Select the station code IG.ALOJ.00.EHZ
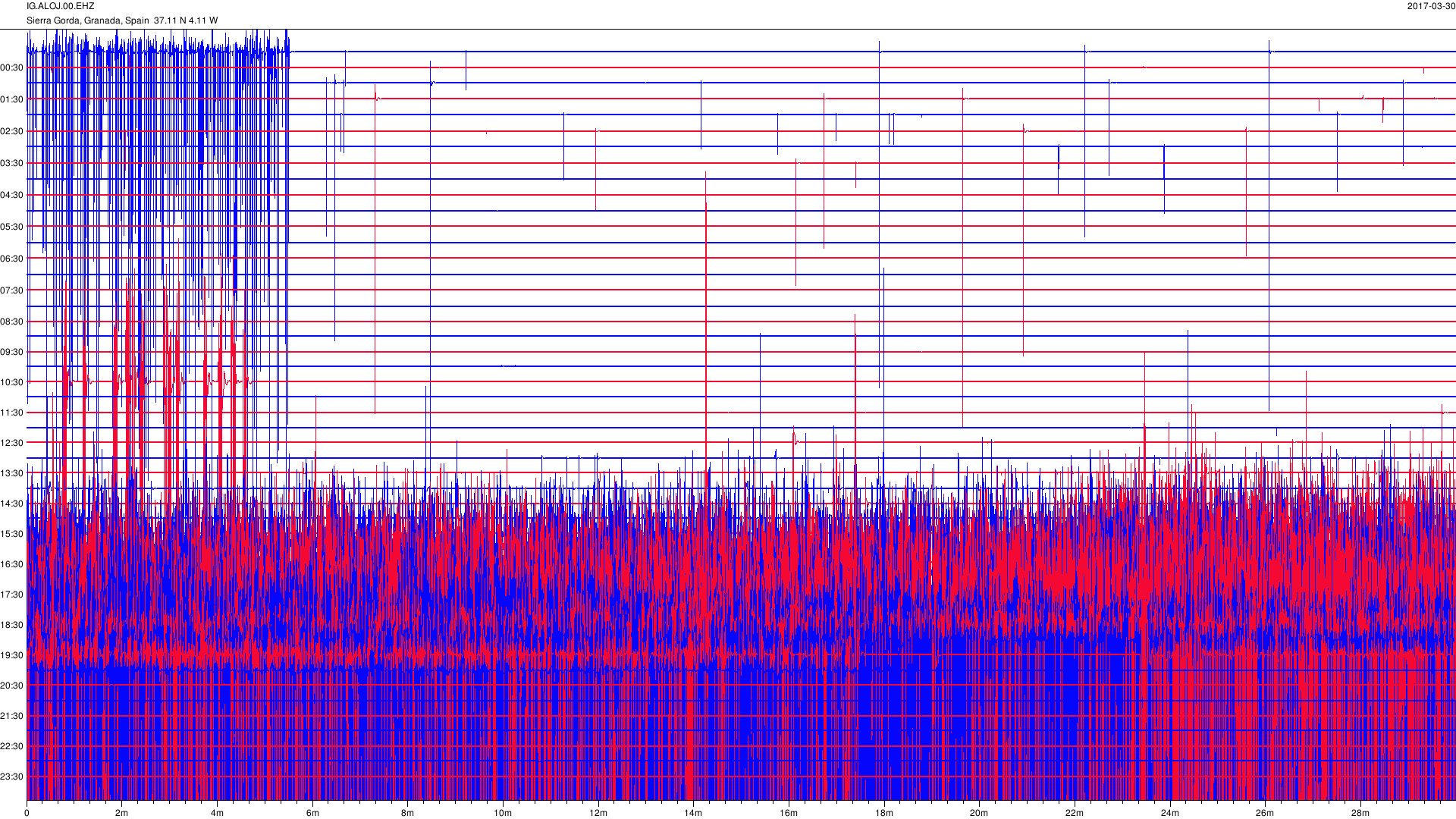The width and height of the screenshot is (1456, 819). pos(61,6)
